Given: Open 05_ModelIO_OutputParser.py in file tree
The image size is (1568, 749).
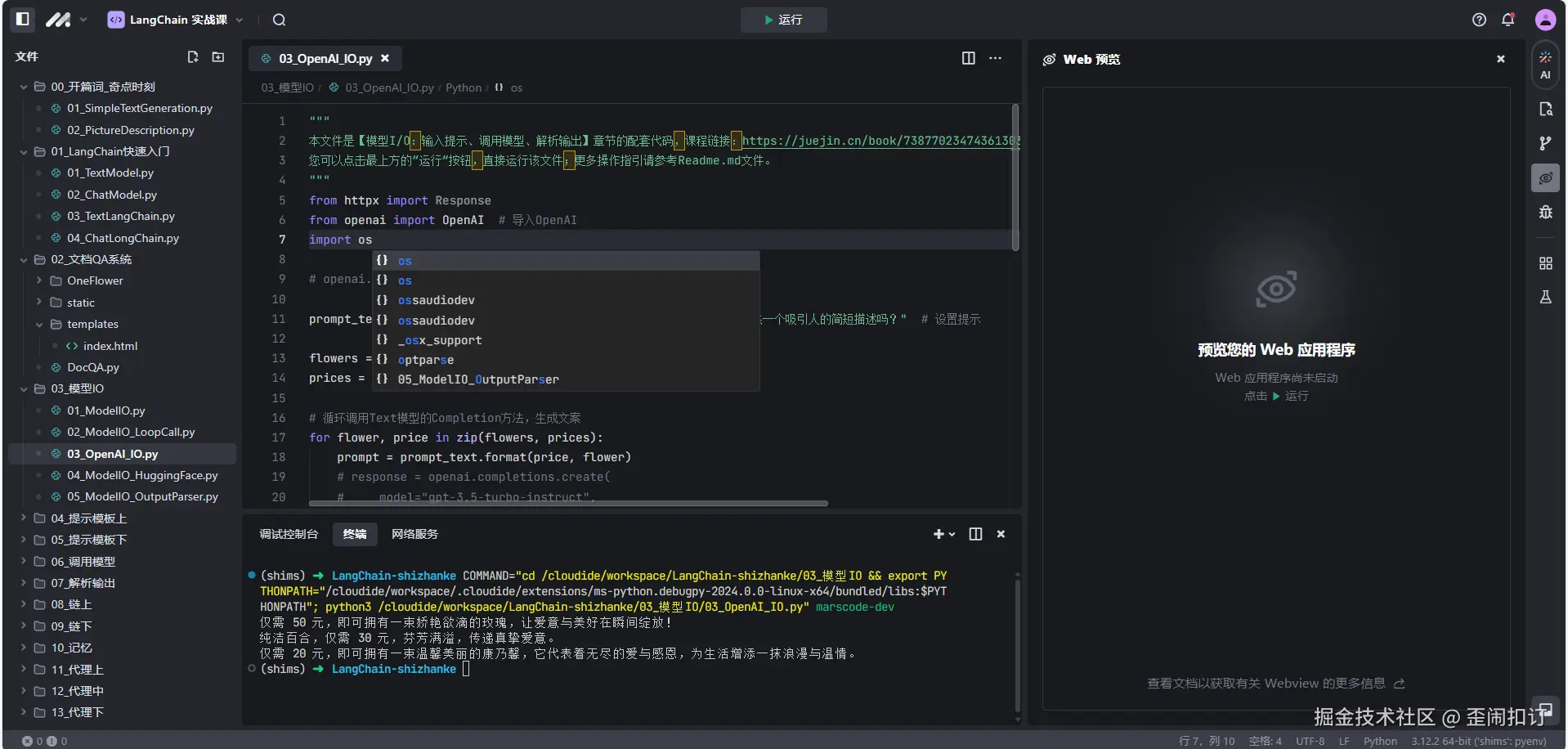Looking at the screenshot, I should click(142, 496).
